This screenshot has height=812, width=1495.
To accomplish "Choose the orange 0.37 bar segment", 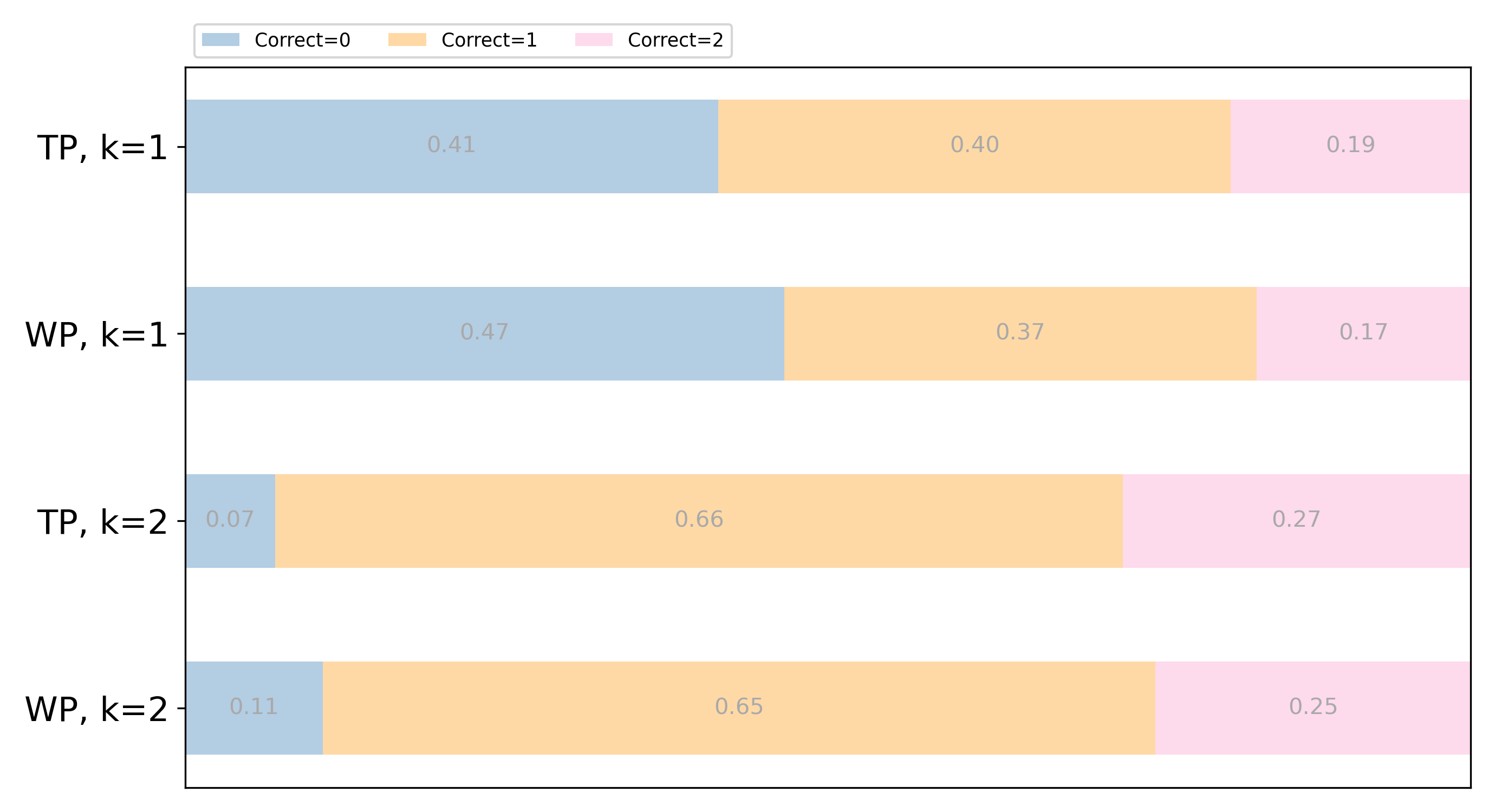I will coord(1019,356).
